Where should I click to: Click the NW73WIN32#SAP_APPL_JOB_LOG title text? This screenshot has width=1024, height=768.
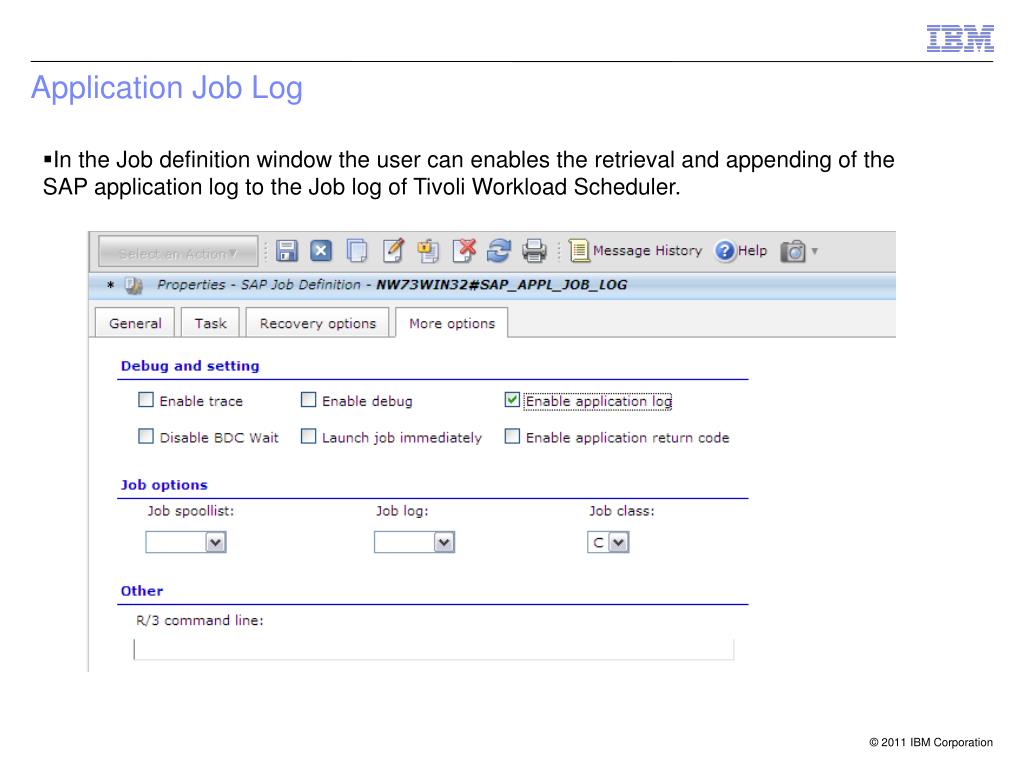pyautogui.click(x=502, y=285)
